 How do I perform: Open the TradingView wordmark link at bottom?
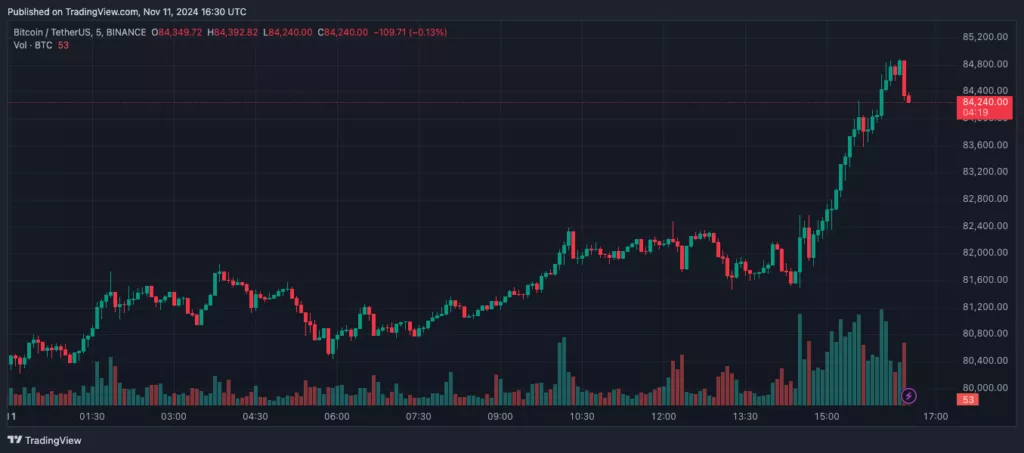54,440
